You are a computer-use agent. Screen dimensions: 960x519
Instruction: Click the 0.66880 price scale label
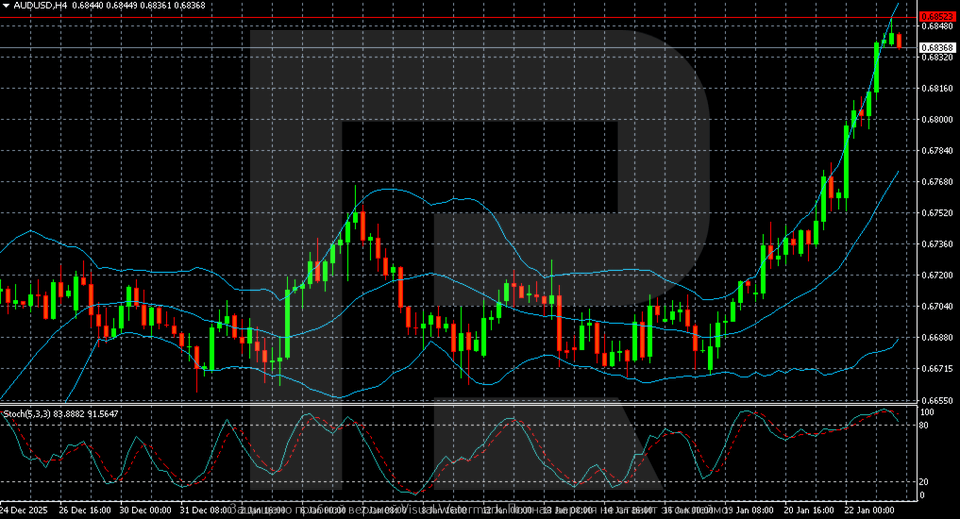pos(937,337)
